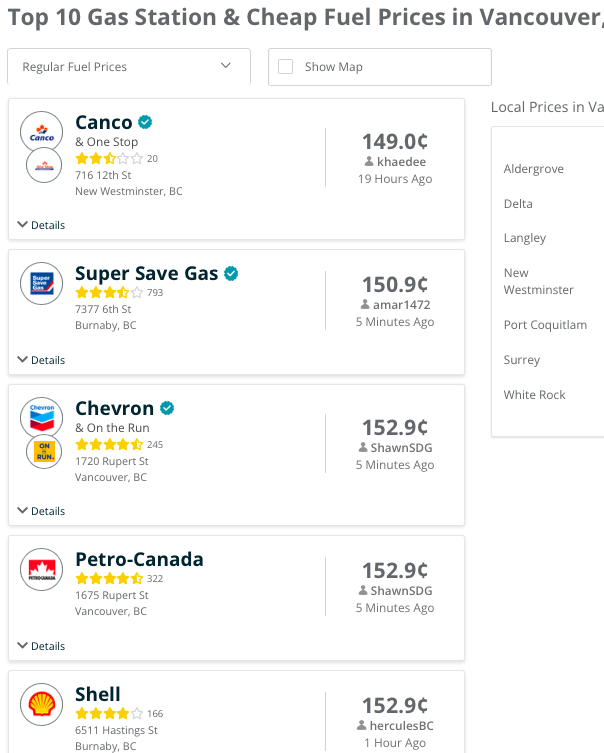Click the Chevron brand logo icon

42,417
